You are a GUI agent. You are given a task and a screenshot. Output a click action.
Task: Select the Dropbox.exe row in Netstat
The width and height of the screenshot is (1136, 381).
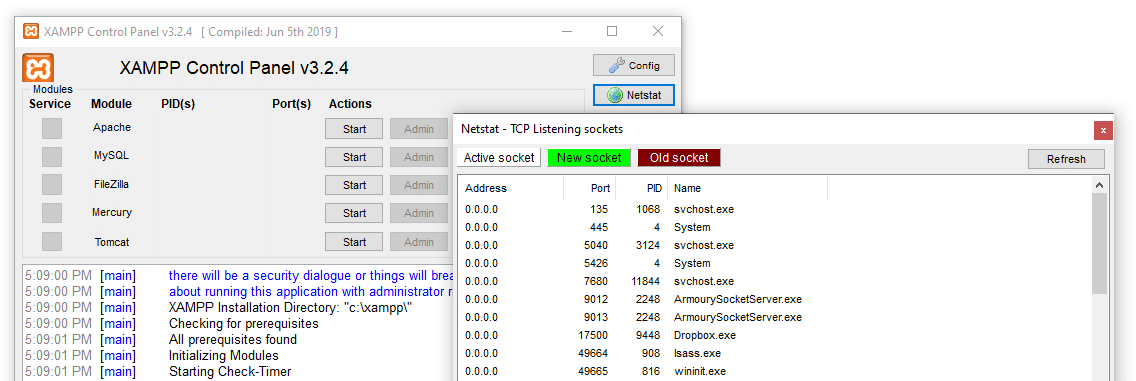774,335
